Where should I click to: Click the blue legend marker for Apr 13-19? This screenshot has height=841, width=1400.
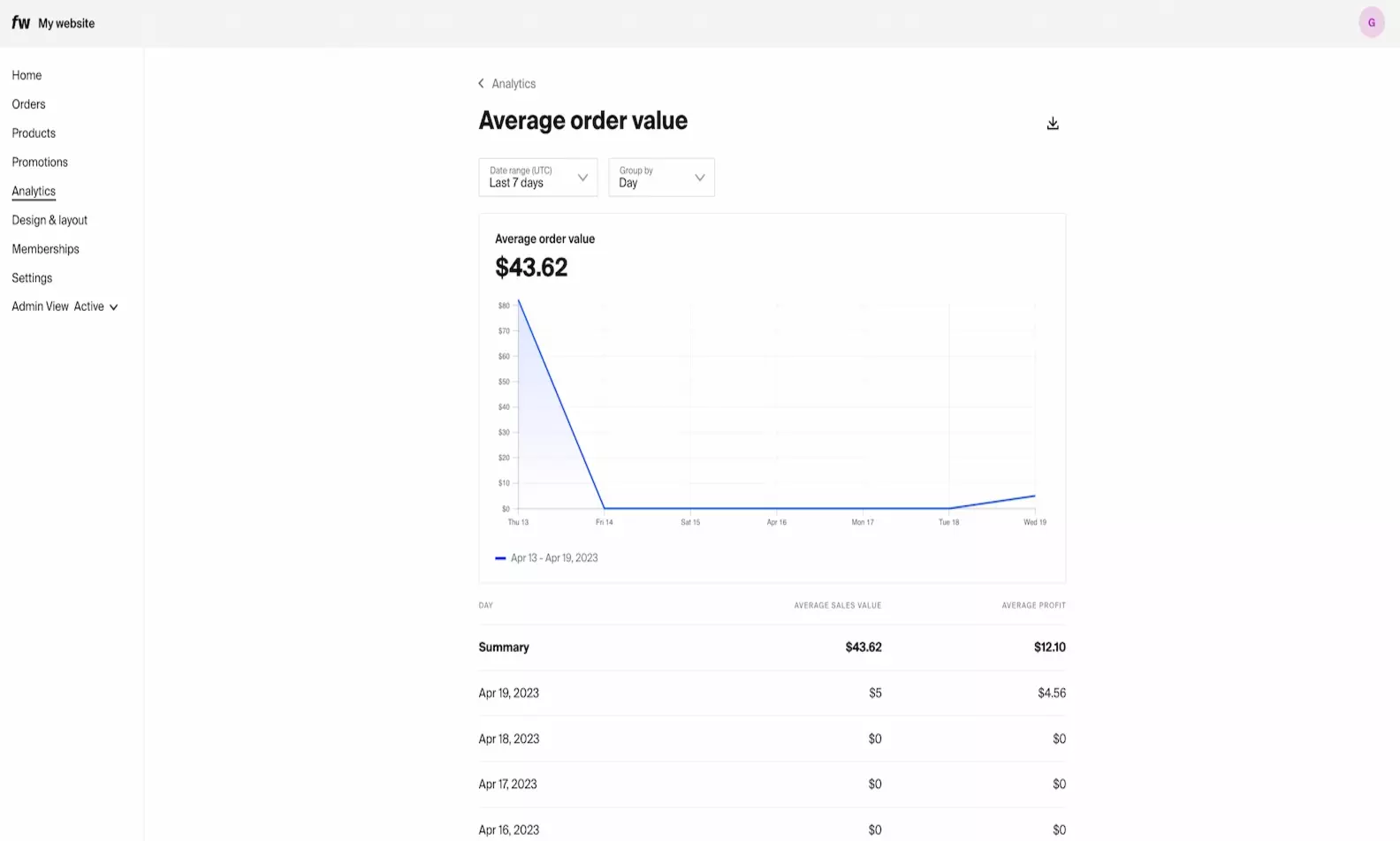500,558
